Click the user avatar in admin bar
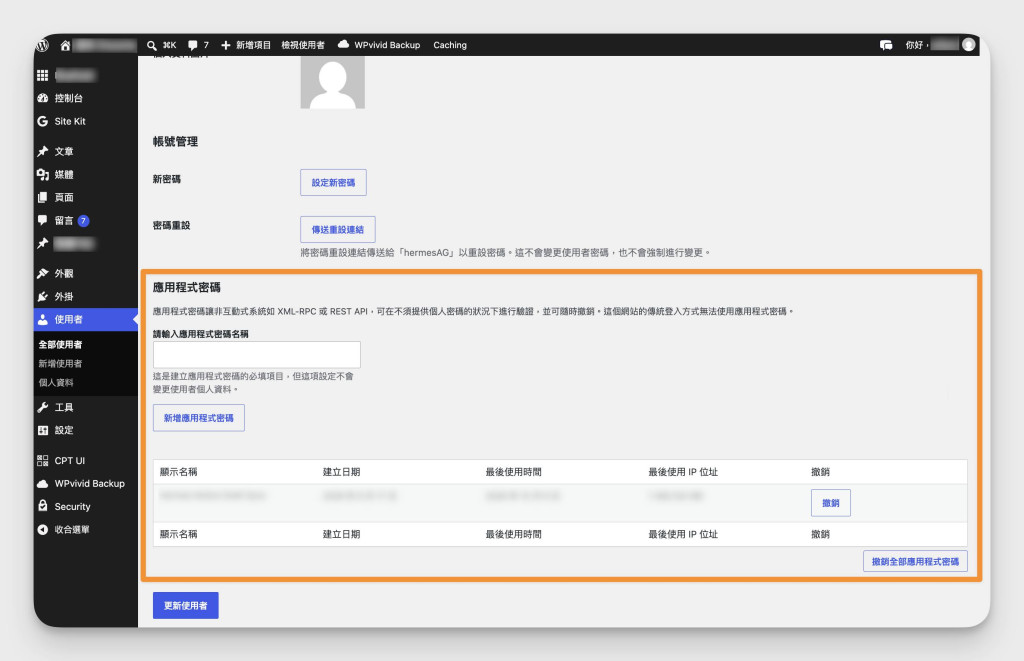The height and width of the screenshot is (661, 1024). 968,44
